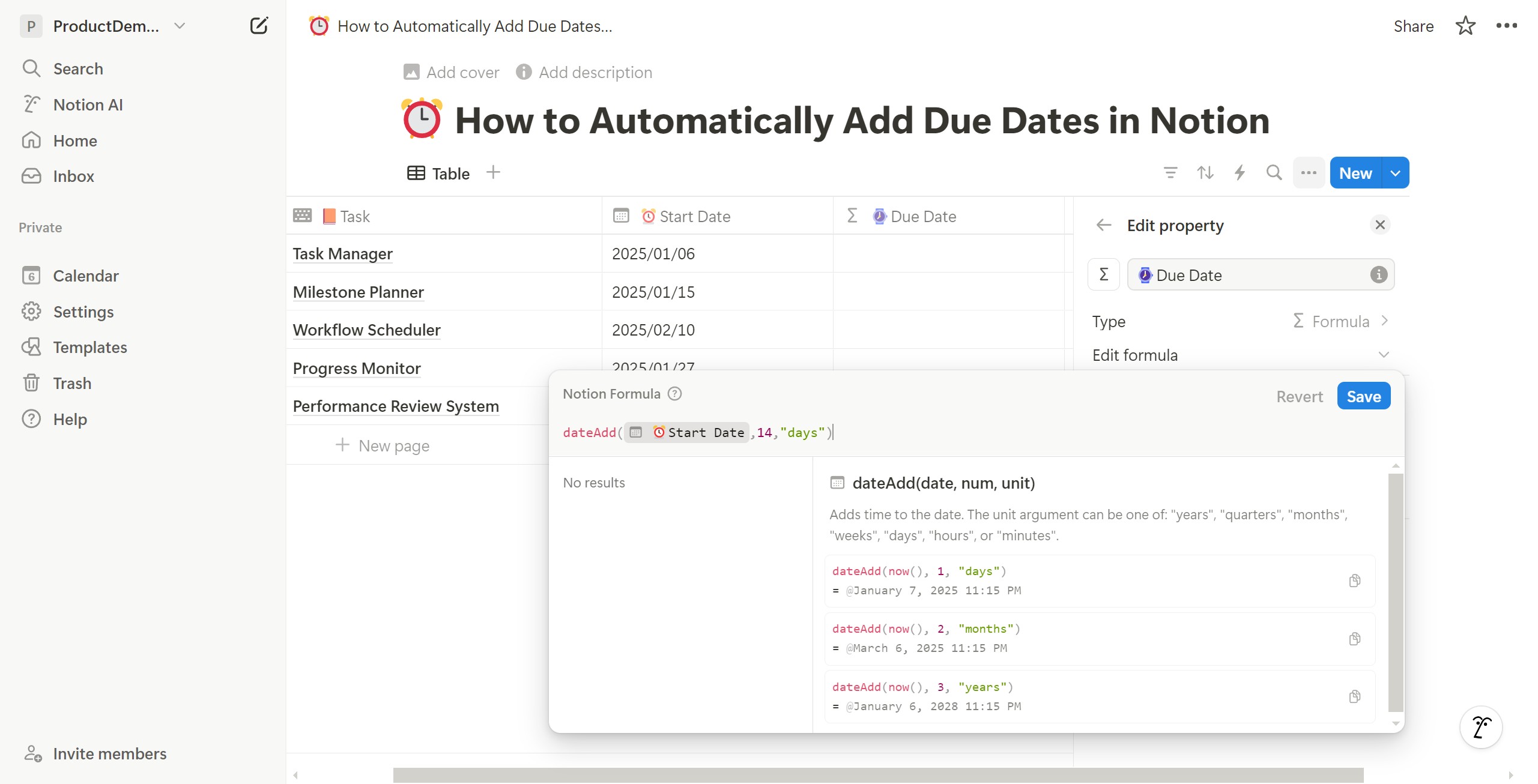
Task: Expand the New button dropdown arrow
Action: 1395,173
